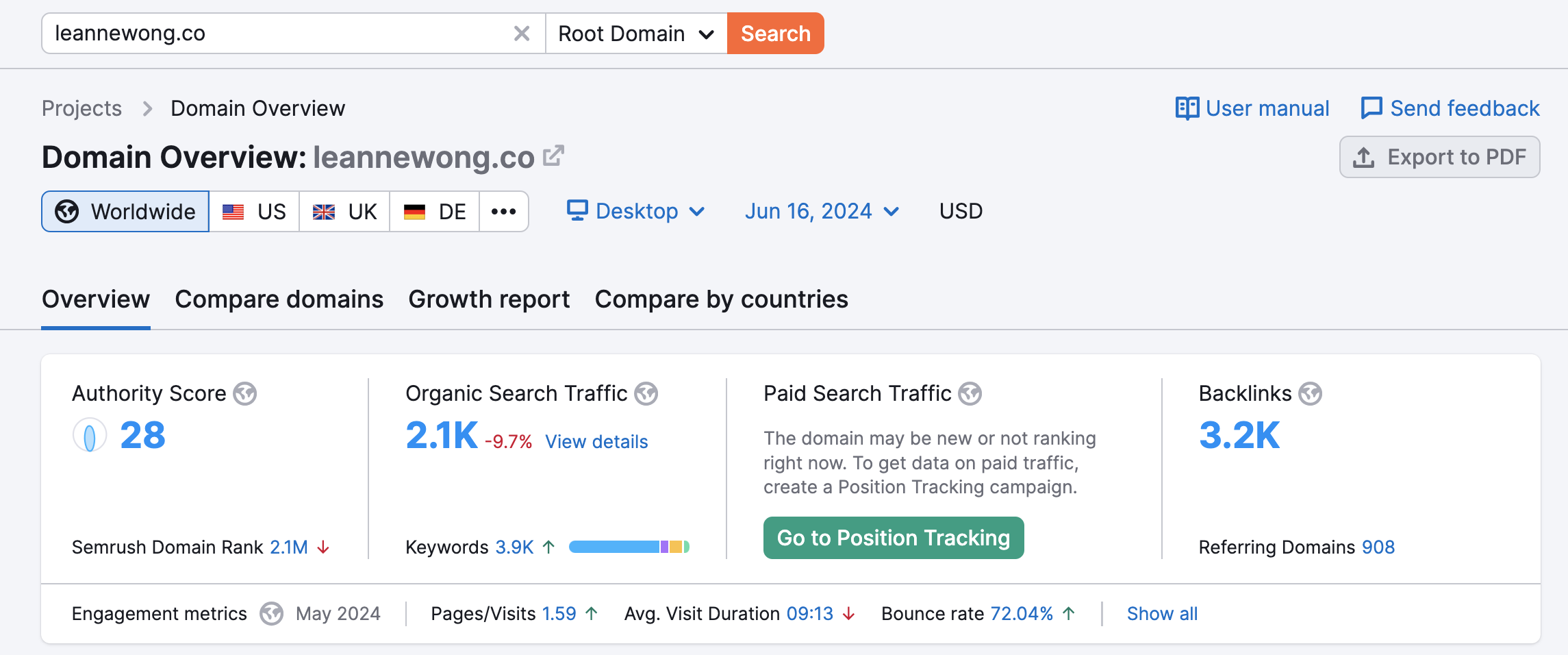Viewport: 1568px width, 655px height.
Task: Click Avg. Visit Duration 09:13
Action: pos(810,614)
